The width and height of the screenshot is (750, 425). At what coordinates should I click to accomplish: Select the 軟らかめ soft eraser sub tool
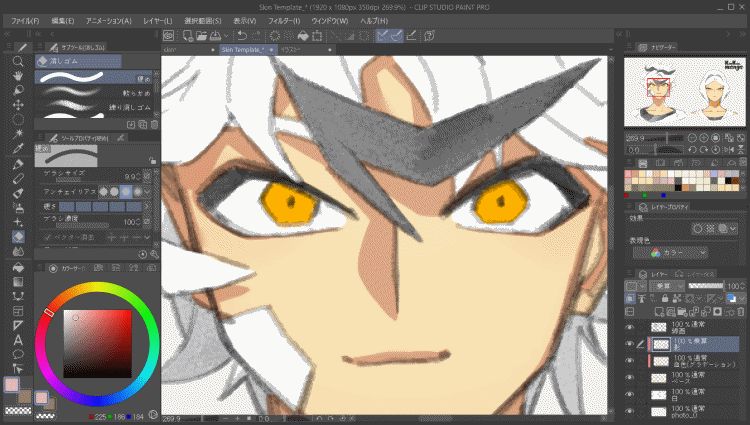[x=95, y=92]
